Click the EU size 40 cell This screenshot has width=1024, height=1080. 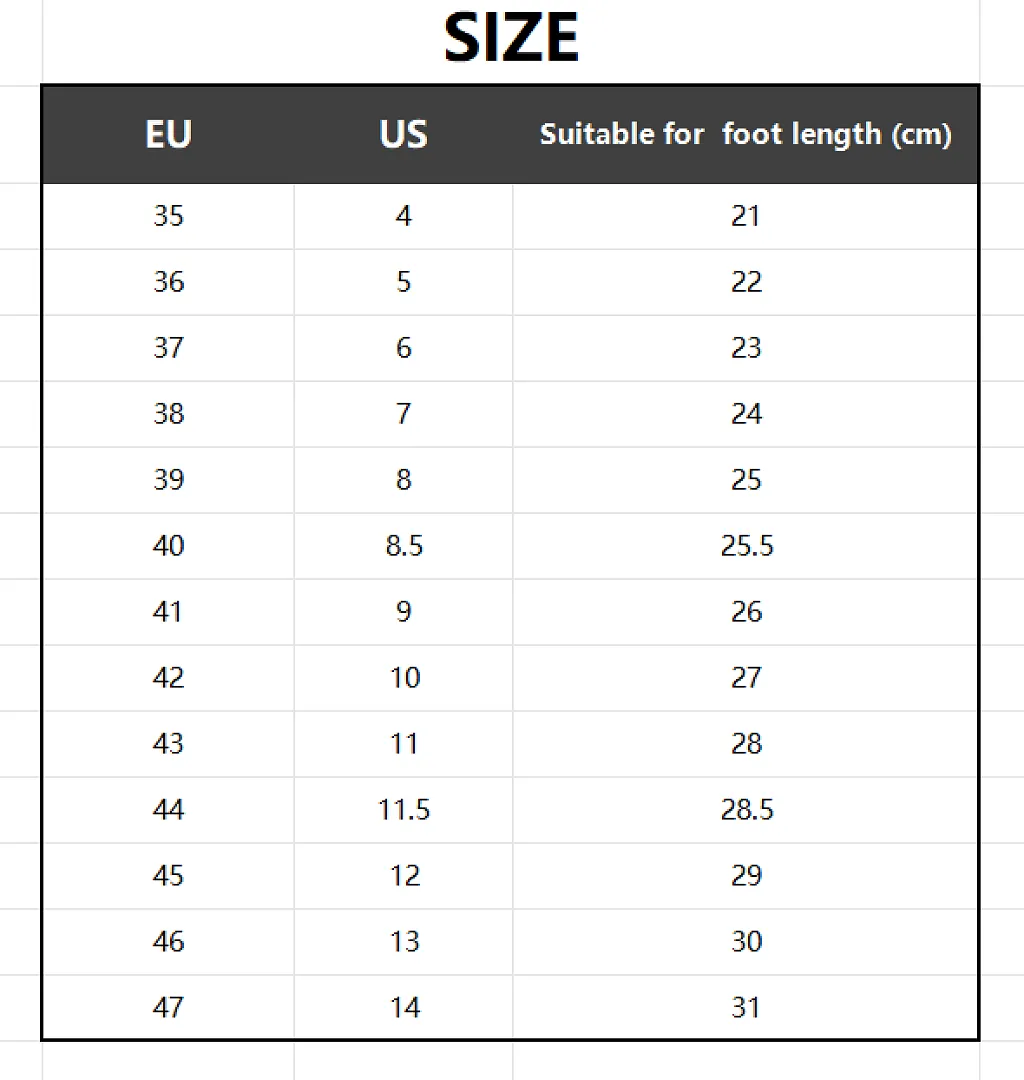click(169, 546)
